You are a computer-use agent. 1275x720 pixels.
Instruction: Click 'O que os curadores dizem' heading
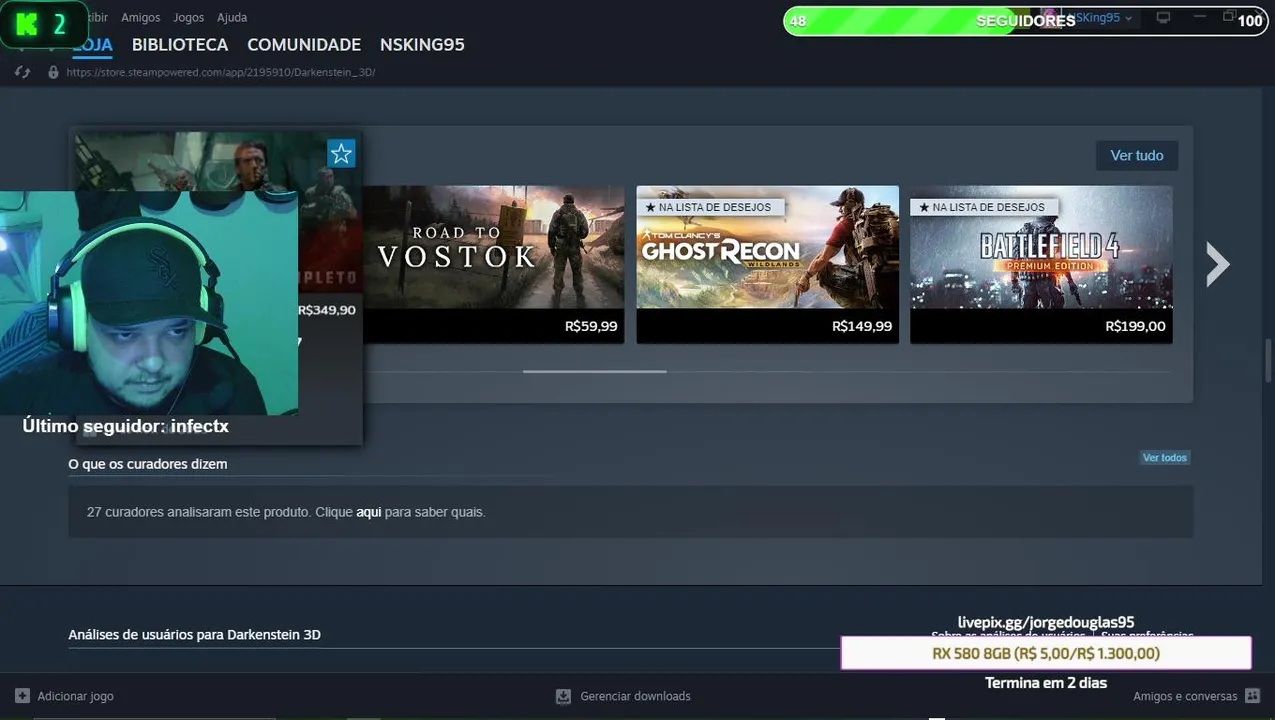pyautogui.click(x=148, y=464)
